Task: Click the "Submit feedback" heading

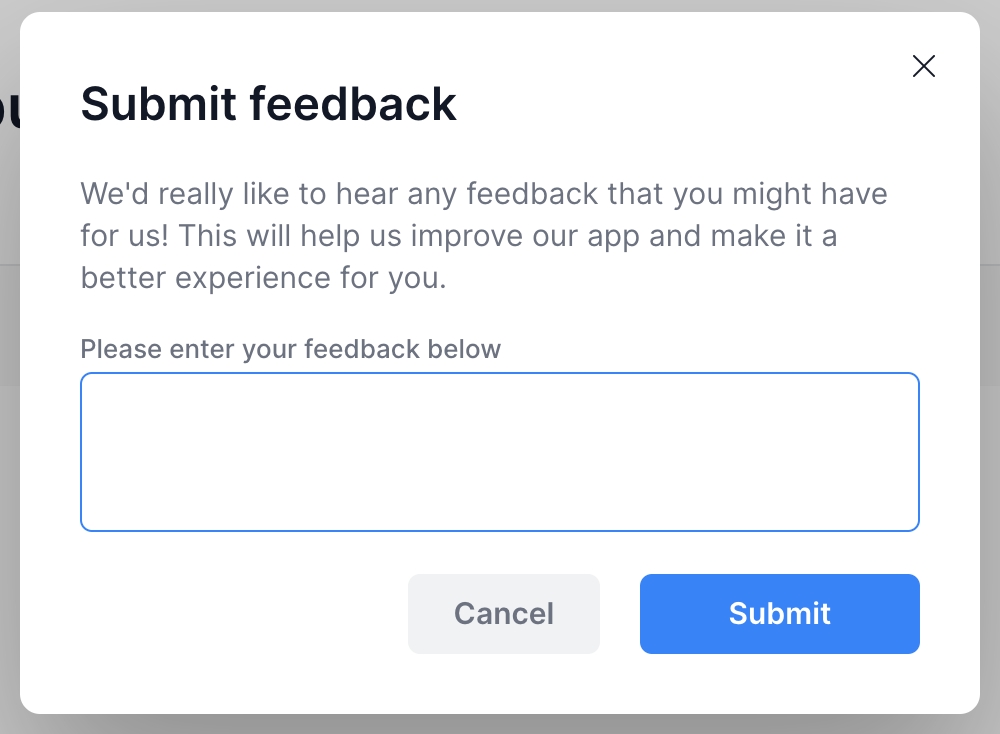Action: (x=268, y=104)
